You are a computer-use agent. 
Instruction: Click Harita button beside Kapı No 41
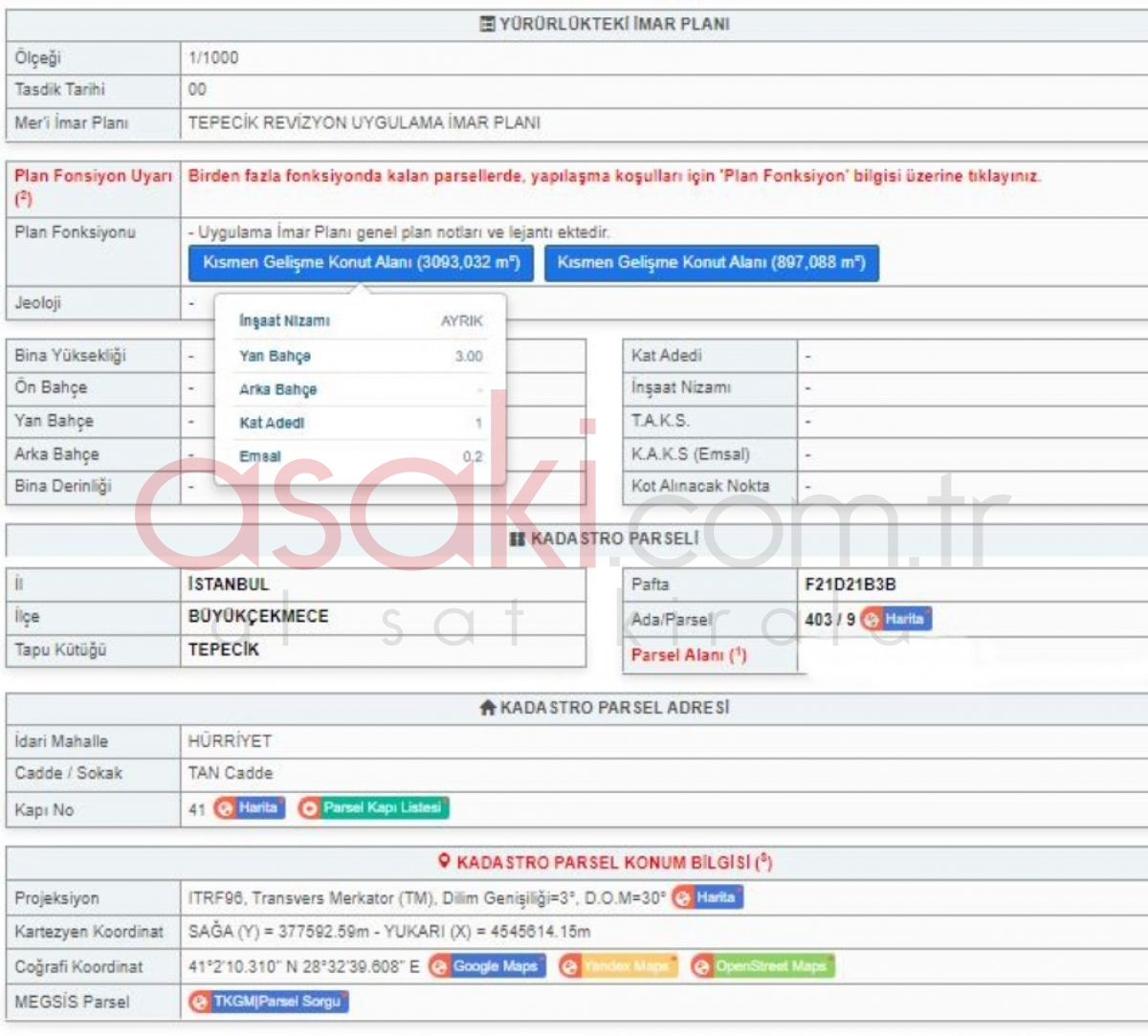pos(249,808)
